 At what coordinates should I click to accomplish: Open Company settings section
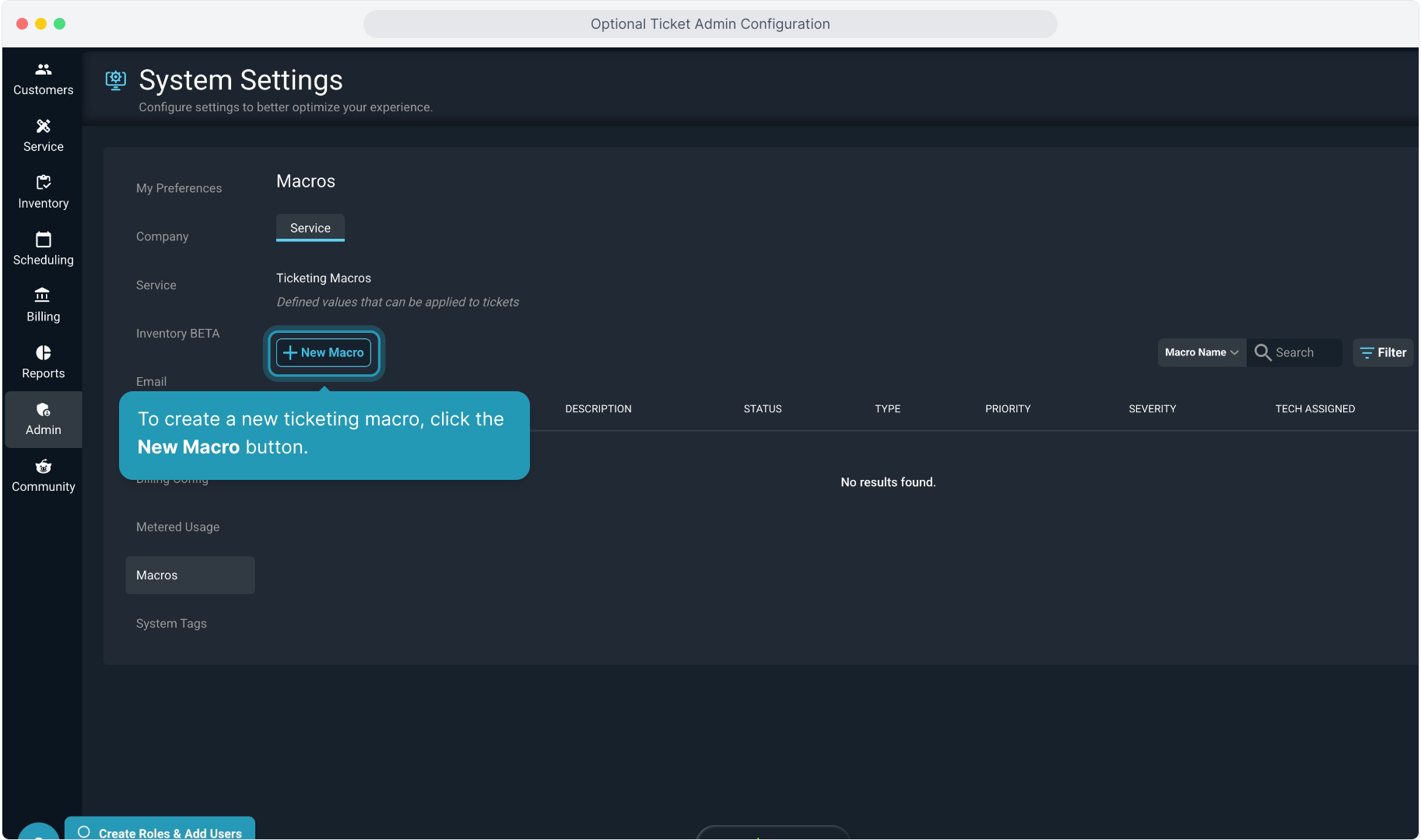pyautogui.click(x=162, y=236)
